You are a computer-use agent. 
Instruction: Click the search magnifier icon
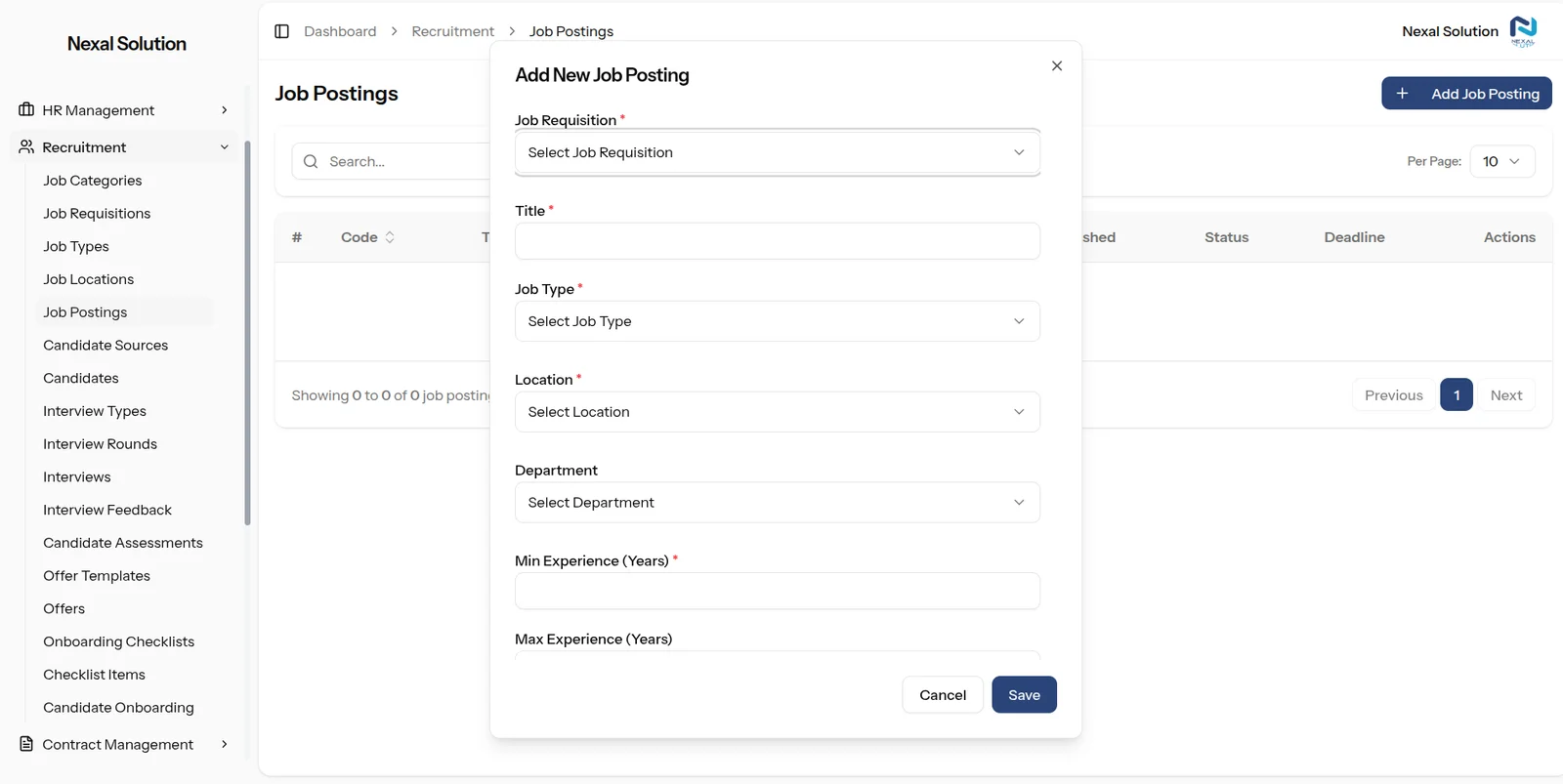[x=311, y=161]
